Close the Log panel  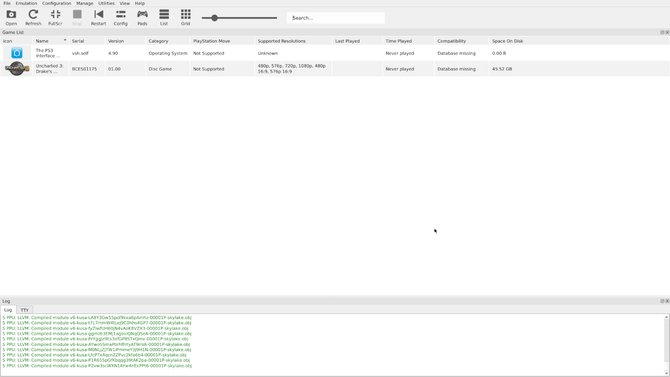point(667,301)
